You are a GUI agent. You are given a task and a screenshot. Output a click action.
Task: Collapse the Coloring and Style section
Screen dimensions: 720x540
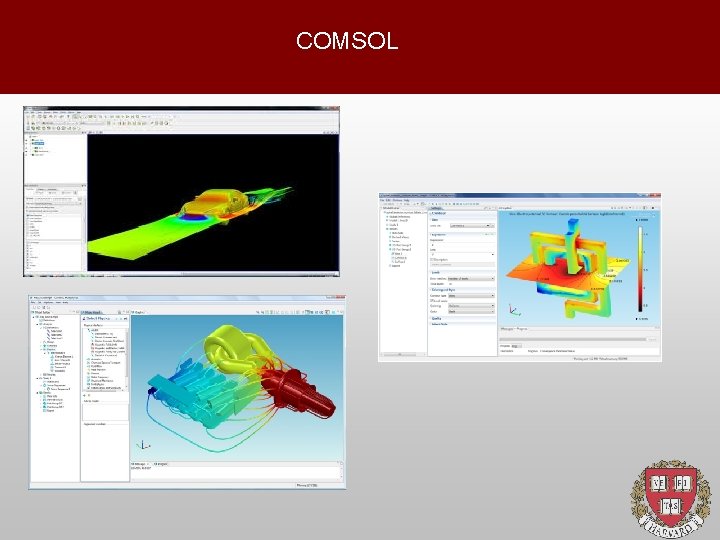[x=462, y=290]
